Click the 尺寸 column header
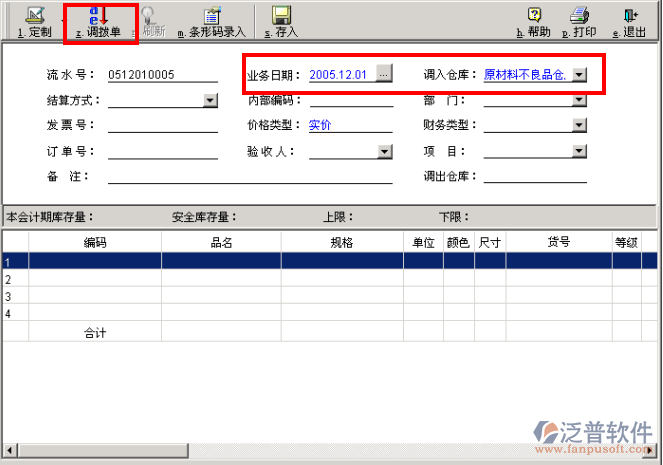663x465 pixels. 490,242
